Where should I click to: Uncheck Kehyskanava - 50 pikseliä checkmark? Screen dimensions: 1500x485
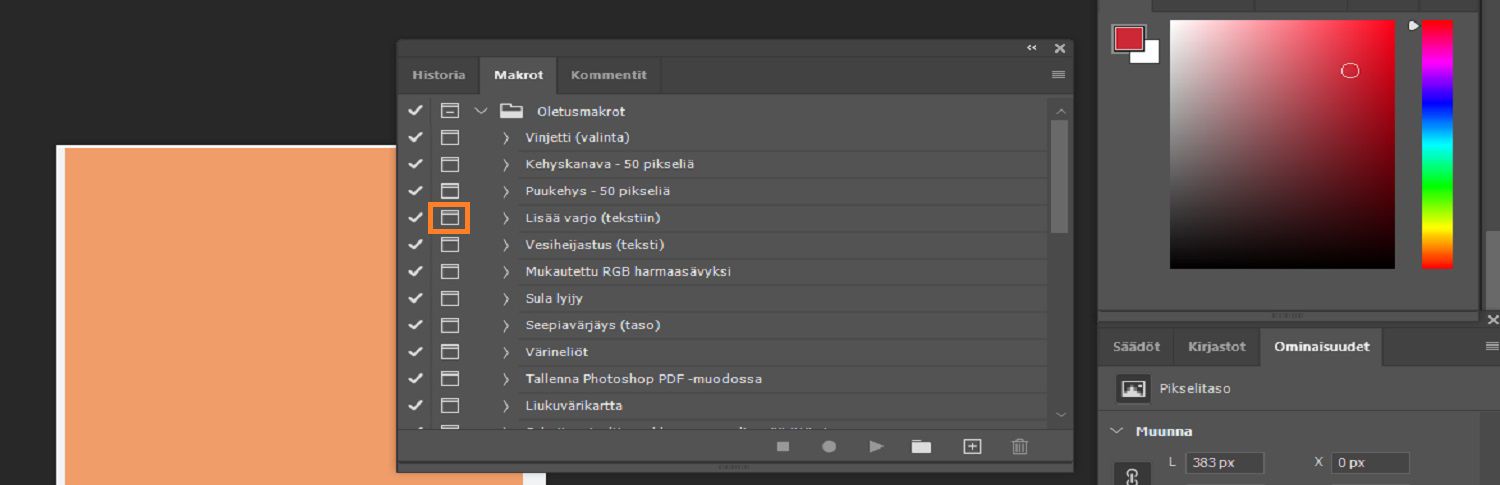[415, 164]
